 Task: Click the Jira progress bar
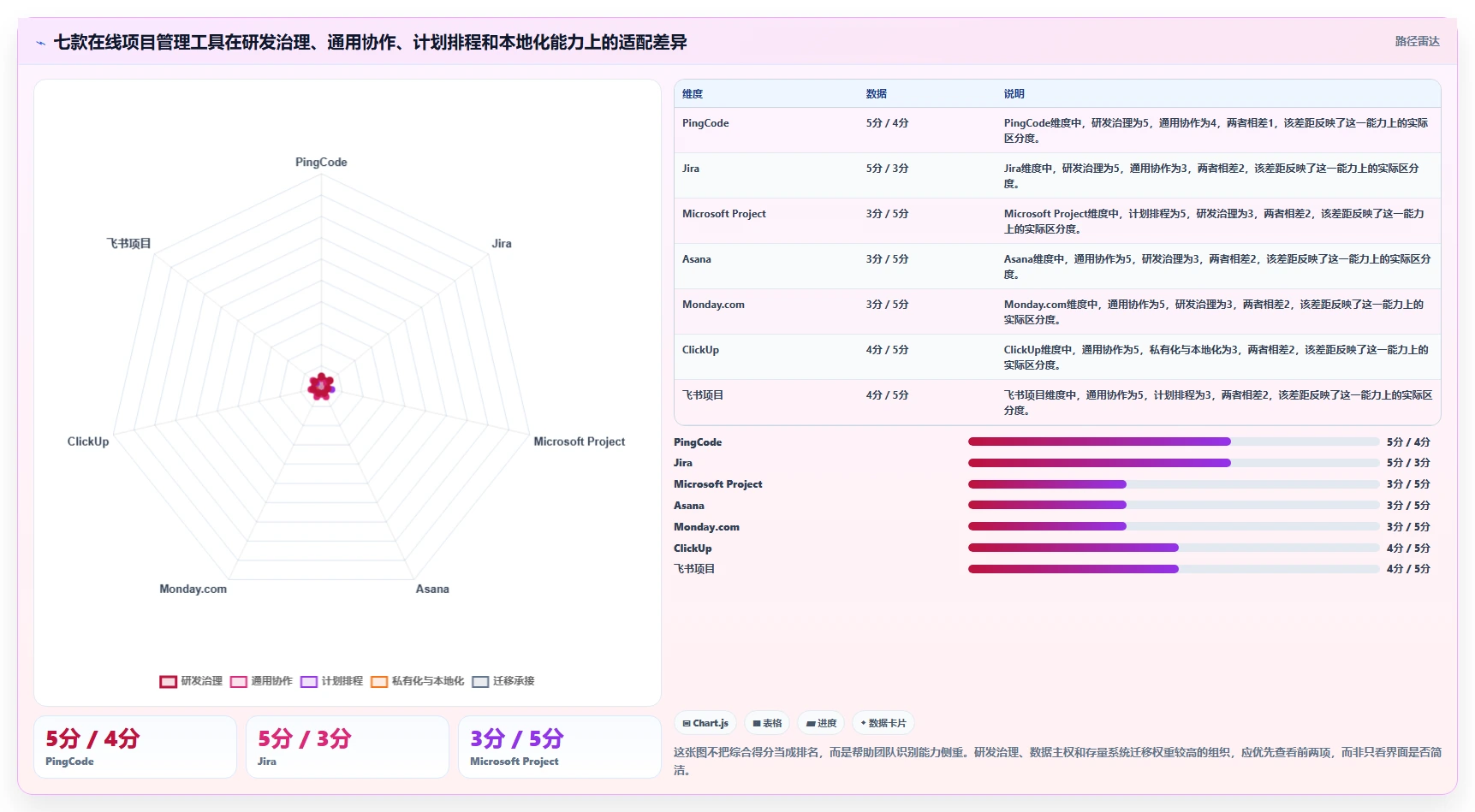pos(1174,463)
